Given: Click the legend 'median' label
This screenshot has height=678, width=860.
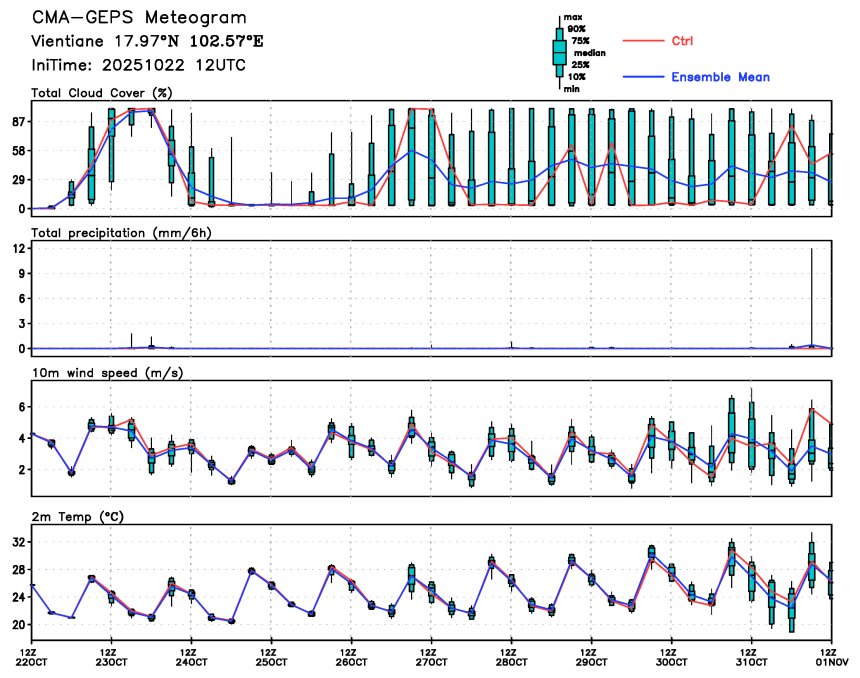Looking at the screenshot, I should tap(590, 53).
